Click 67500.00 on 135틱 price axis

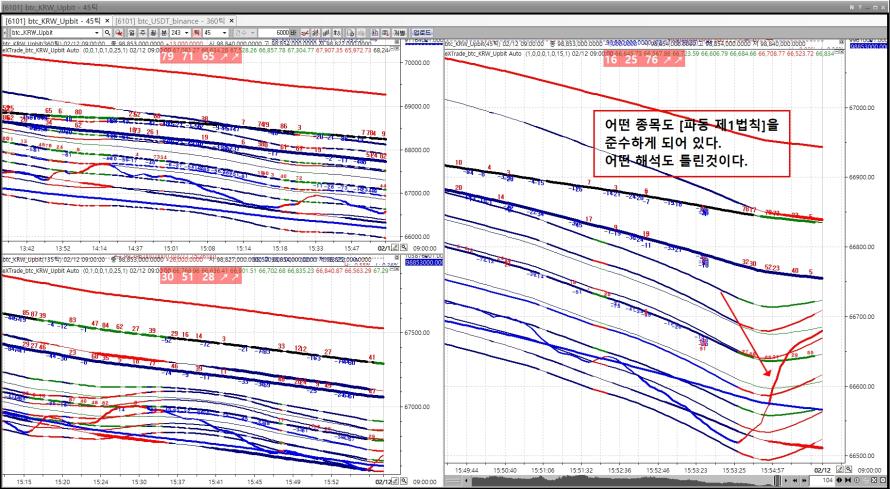point(417,333)
